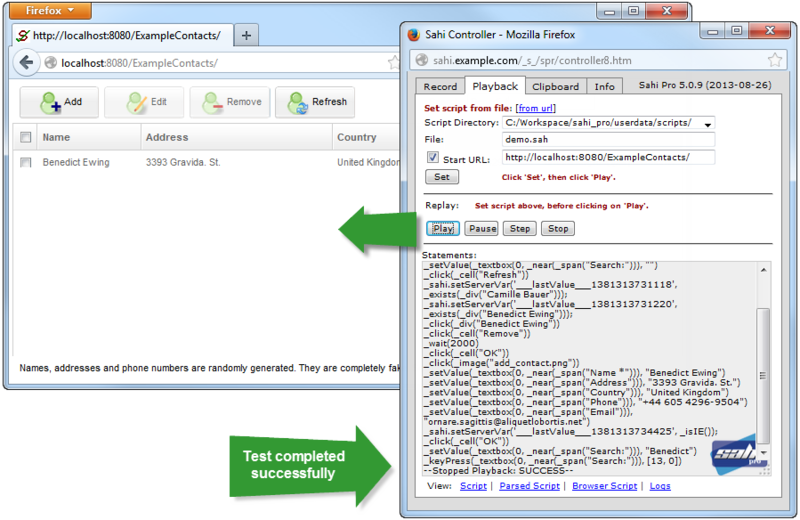The width and height of the screenshot is (800, 520).
Task: Open the Clipboard tab
Action: (555, 86)
